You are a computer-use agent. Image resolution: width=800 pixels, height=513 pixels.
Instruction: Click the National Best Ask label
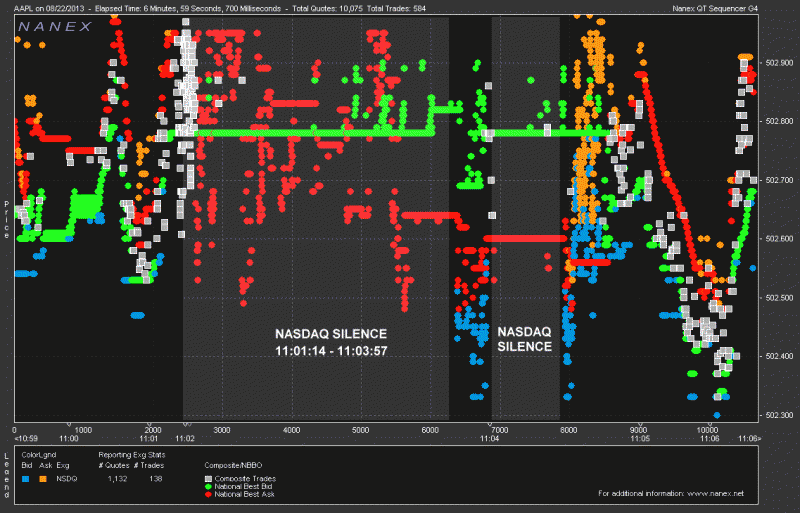pyautogui.click(x=244, y=495)
